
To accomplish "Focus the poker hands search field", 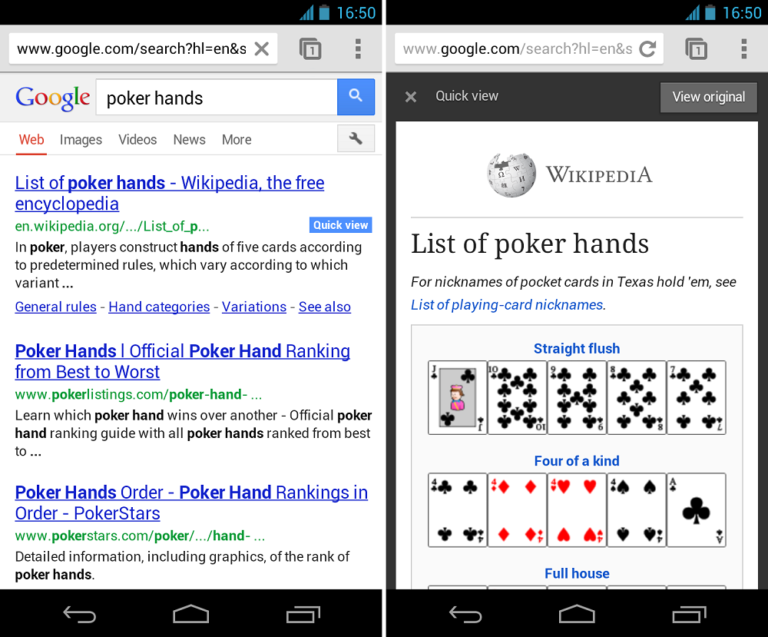I will click(217, 97).
